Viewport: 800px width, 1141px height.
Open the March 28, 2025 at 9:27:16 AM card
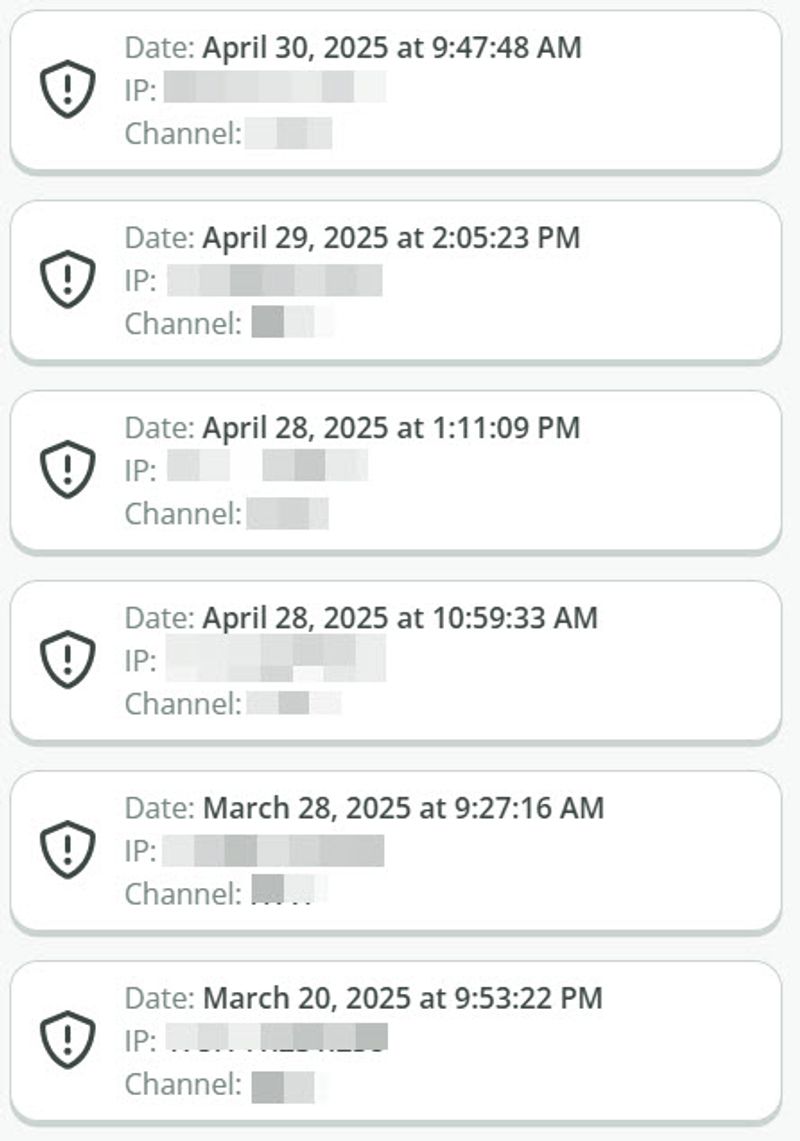point(396,851)
